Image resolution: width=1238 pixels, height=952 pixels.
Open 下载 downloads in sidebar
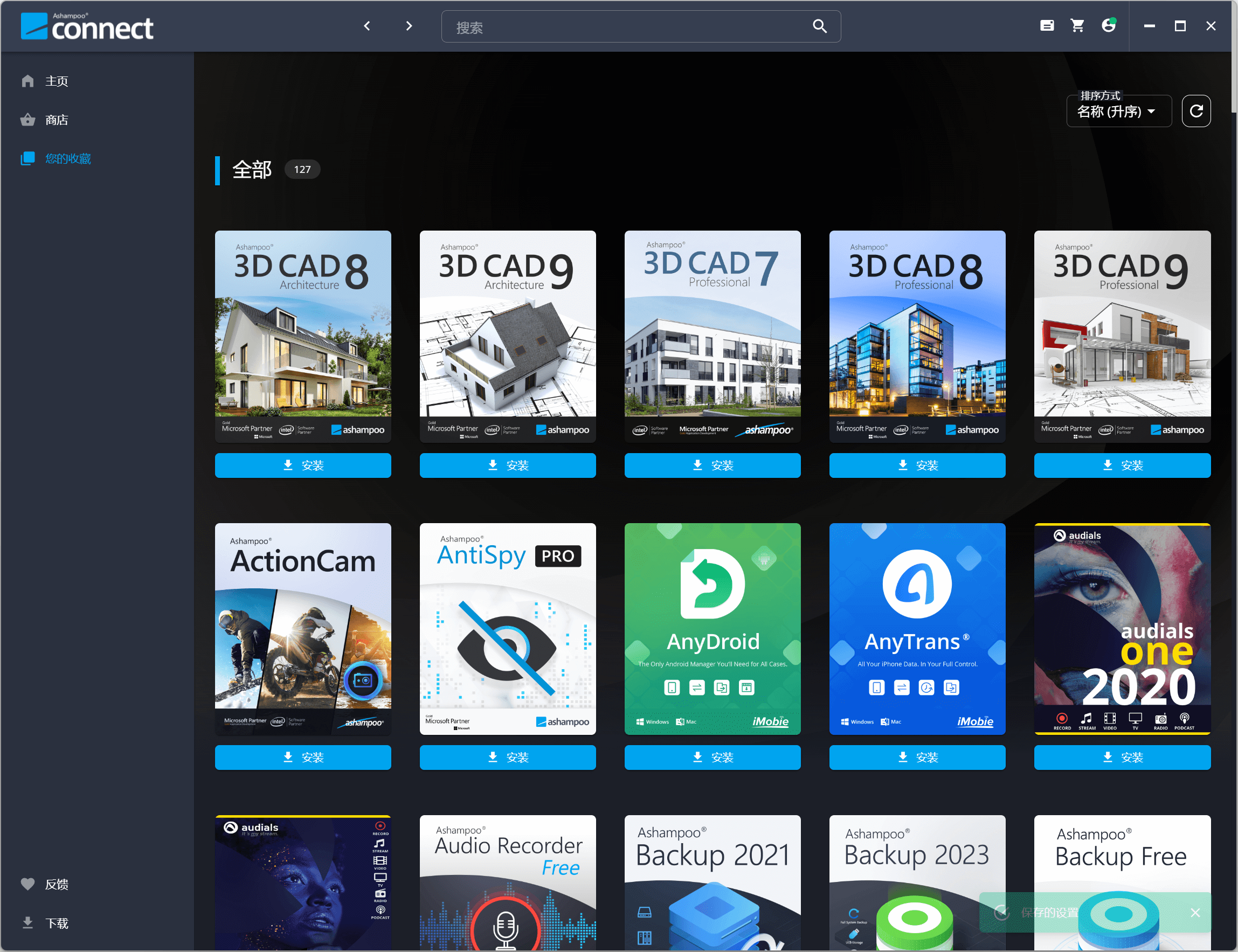(x=57, y=923)
